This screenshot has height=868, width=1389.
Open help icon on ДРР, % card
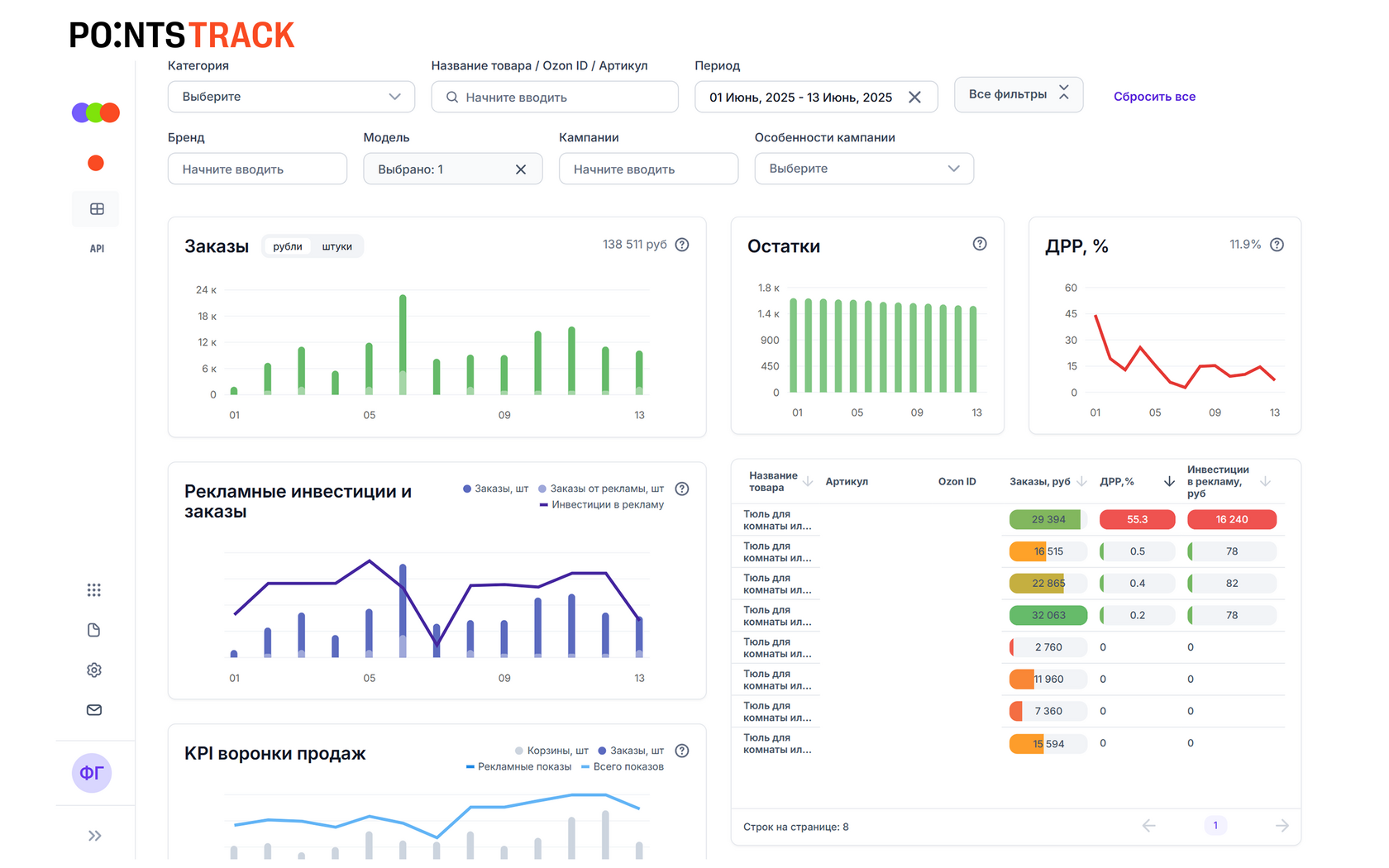point(1277,245)
